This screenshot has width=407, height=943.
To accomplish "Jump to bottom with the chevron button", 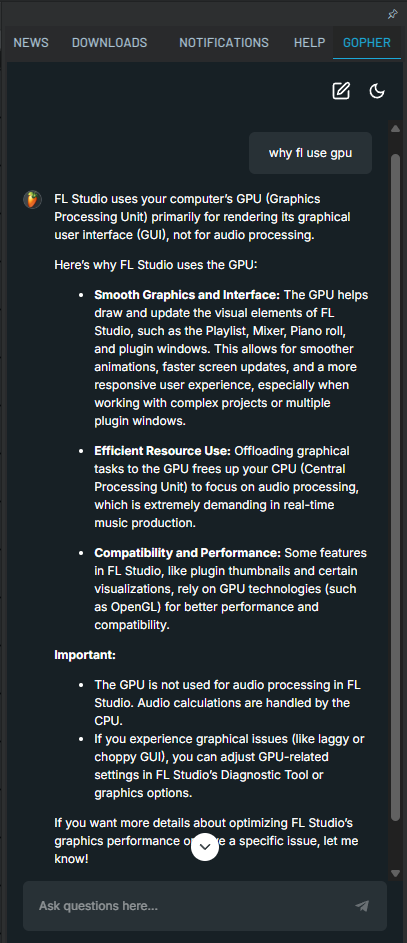I will (205, 847).
